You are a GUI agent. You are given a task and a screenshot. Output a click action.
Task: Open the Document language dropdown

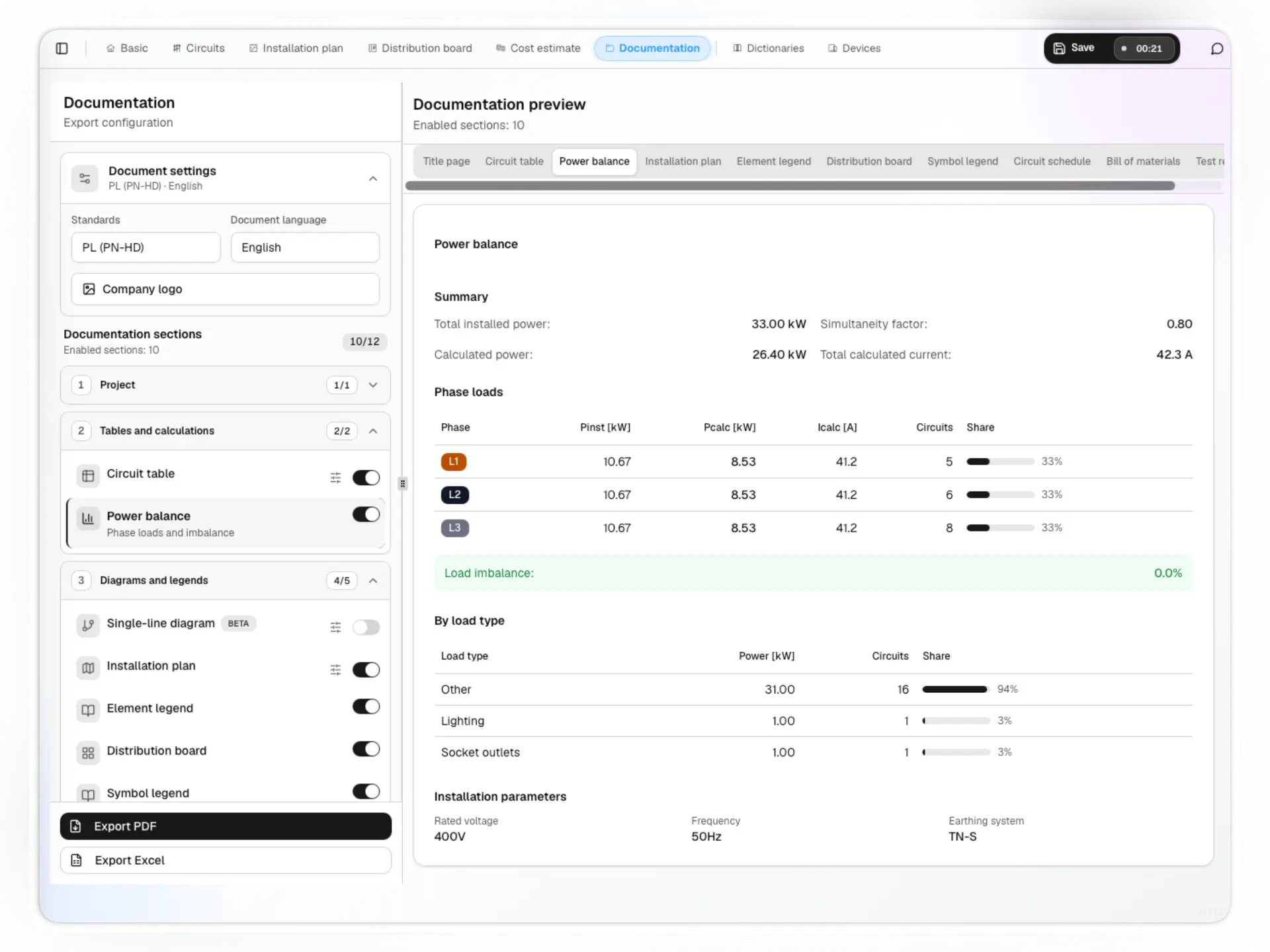point(305,247)
